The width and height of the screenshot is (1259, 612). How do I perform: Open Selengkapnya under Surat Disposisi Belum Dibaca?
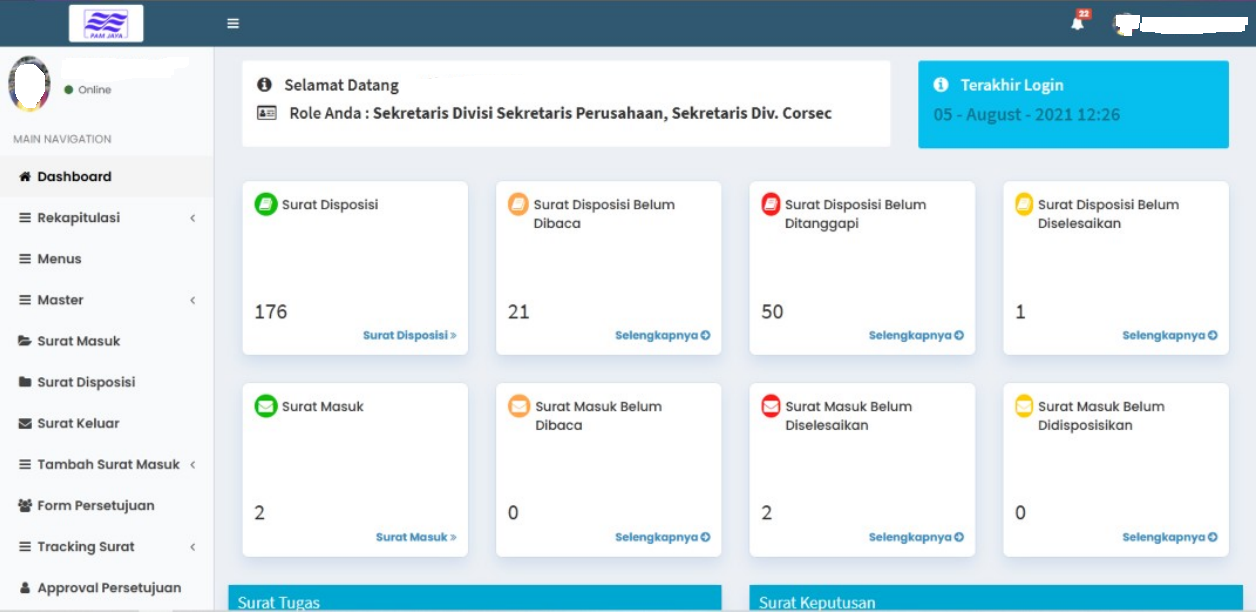662,336
